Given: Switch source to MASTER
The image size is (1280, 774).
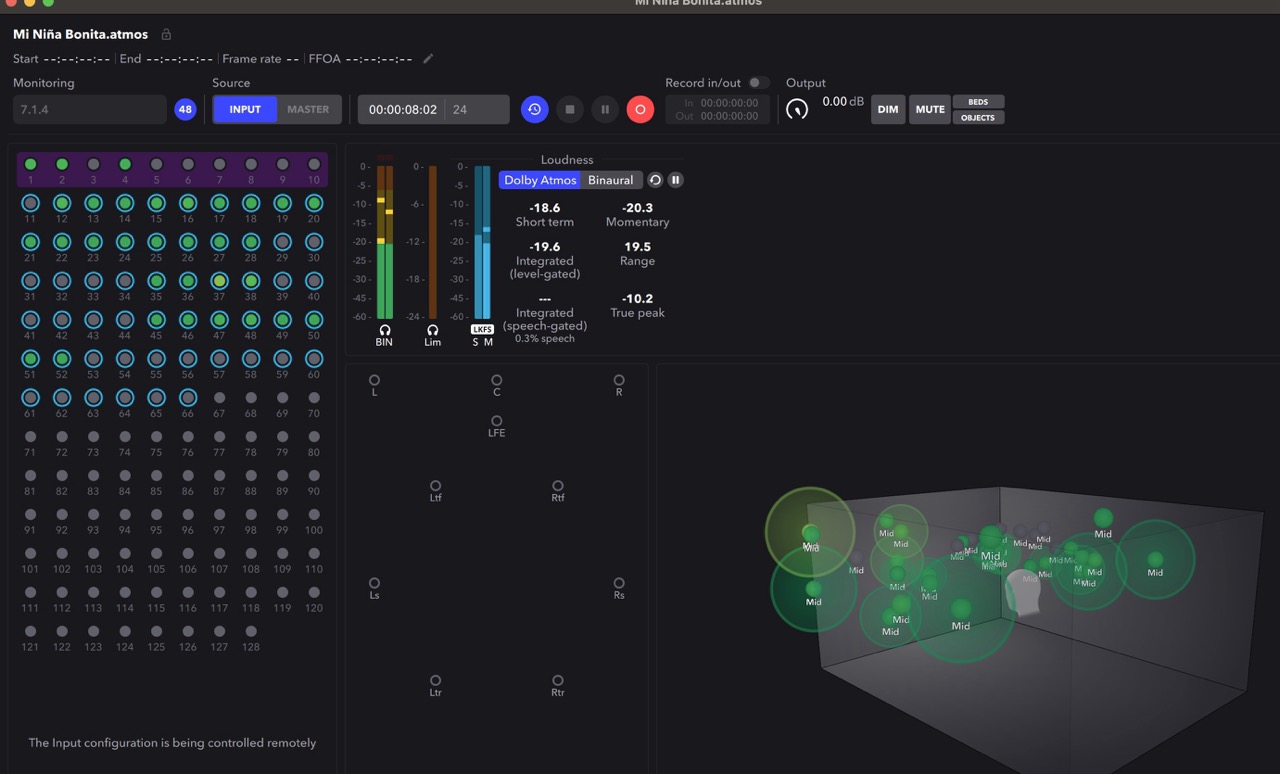Looking at the screenshot, I should (308, 109).
